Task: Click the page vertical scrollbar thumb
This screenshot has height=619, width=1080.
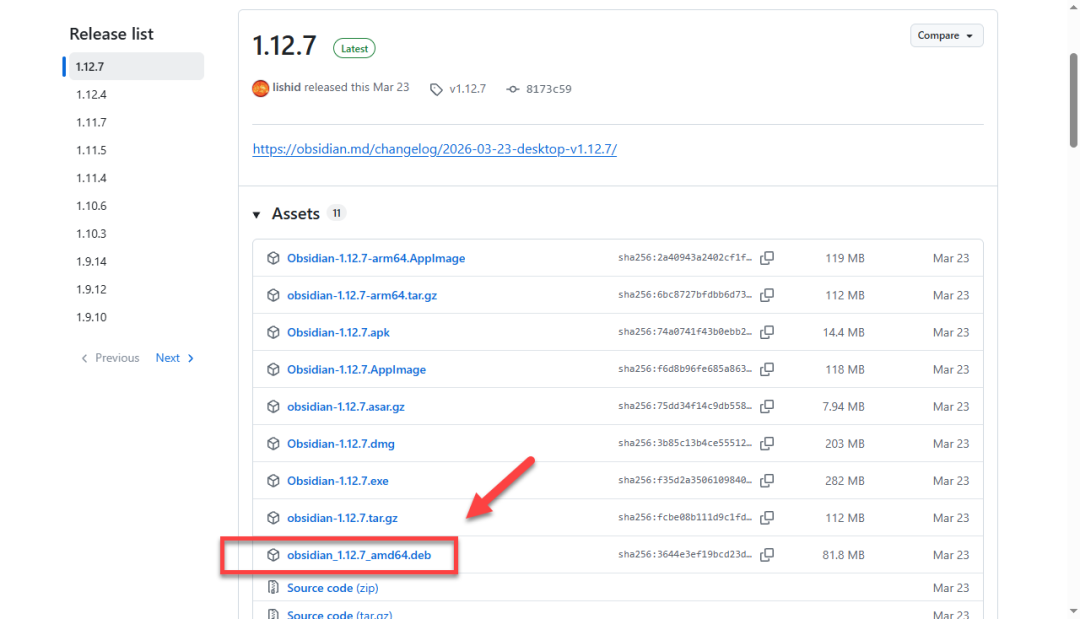Action: click(x=1073, y=100)
